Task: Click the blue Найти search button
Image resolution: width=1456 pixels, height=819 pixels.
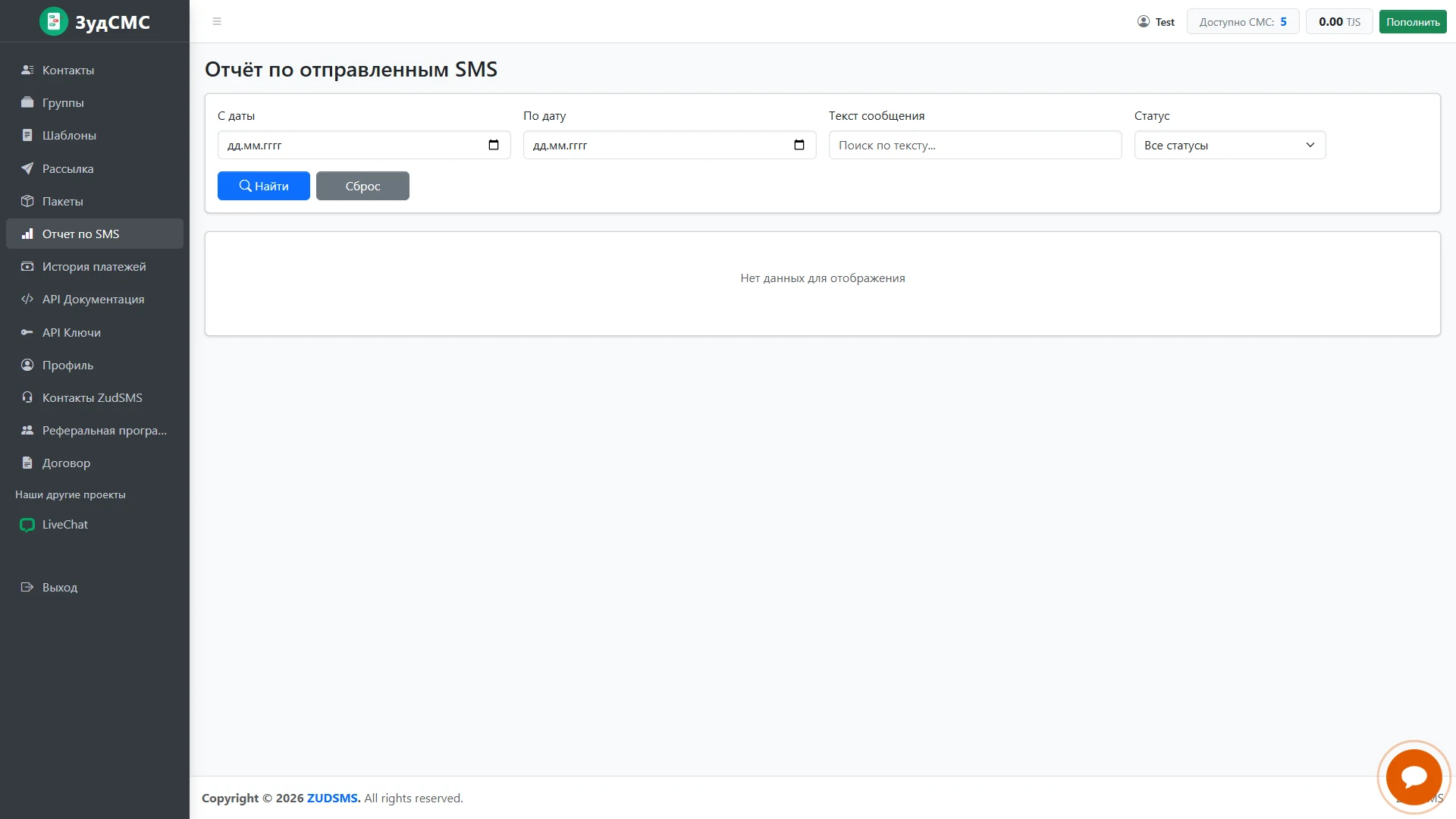Action: point(264,186)
